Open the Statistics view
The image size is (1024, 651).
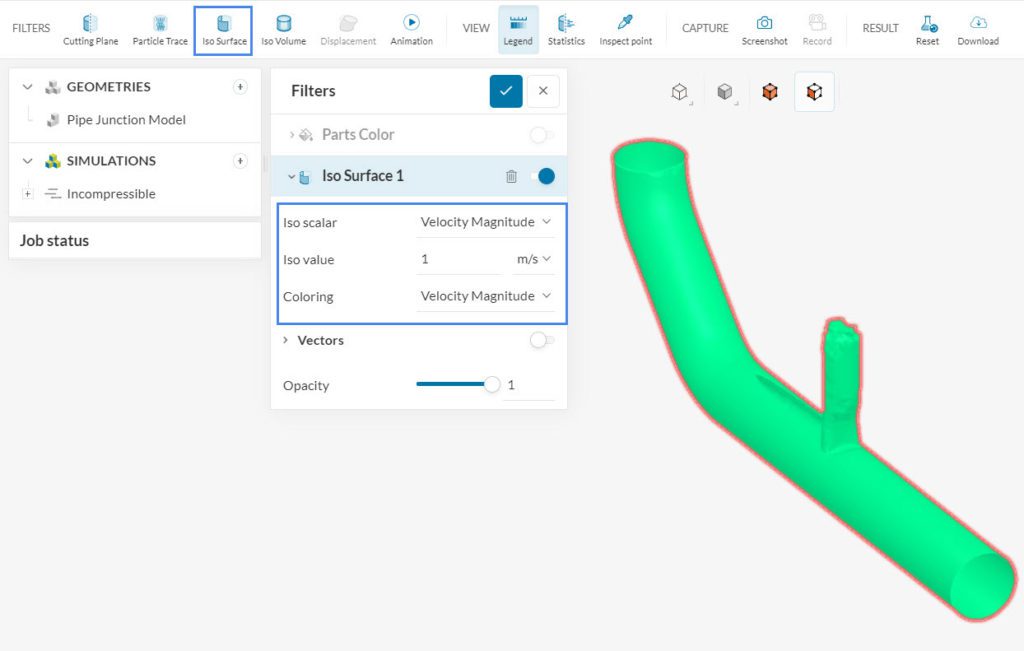click(x=566, y=29)
